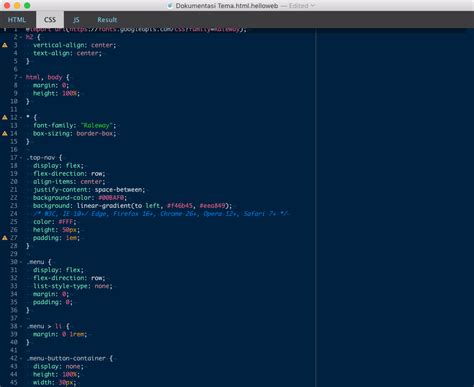474x387 pixels.
Task: Show the Result tab
Action: click(107, 20)
